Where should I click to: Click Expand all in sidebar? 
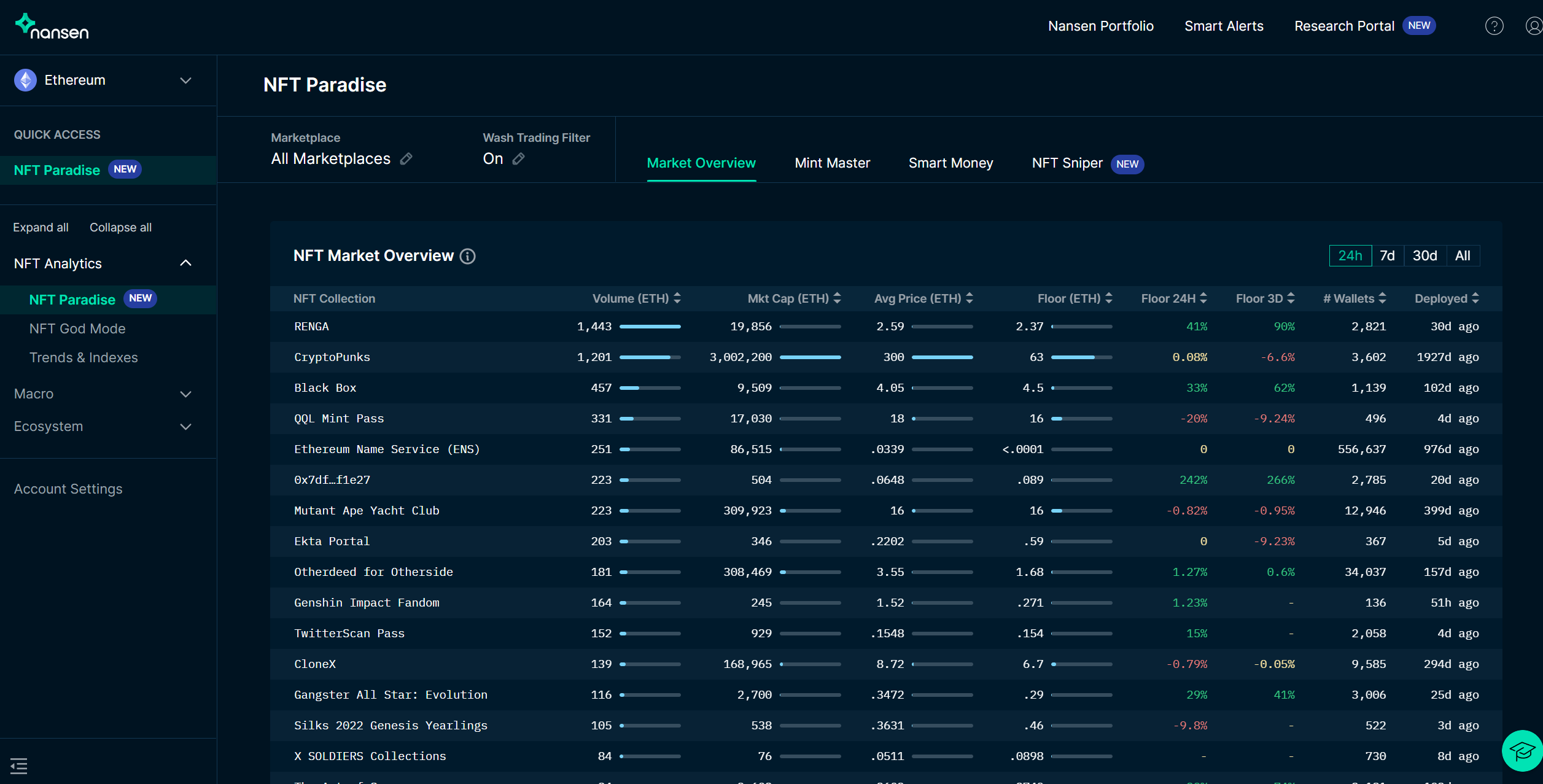41,227
